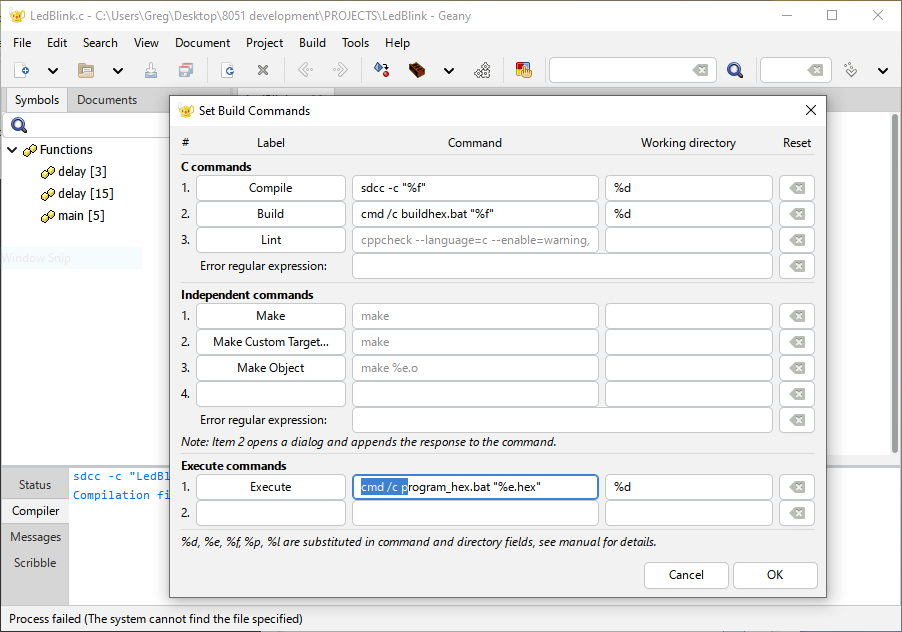Click the Navigate forward arrow icon
The height and width of the screenshot is (632, 902).
click(340, 70)
